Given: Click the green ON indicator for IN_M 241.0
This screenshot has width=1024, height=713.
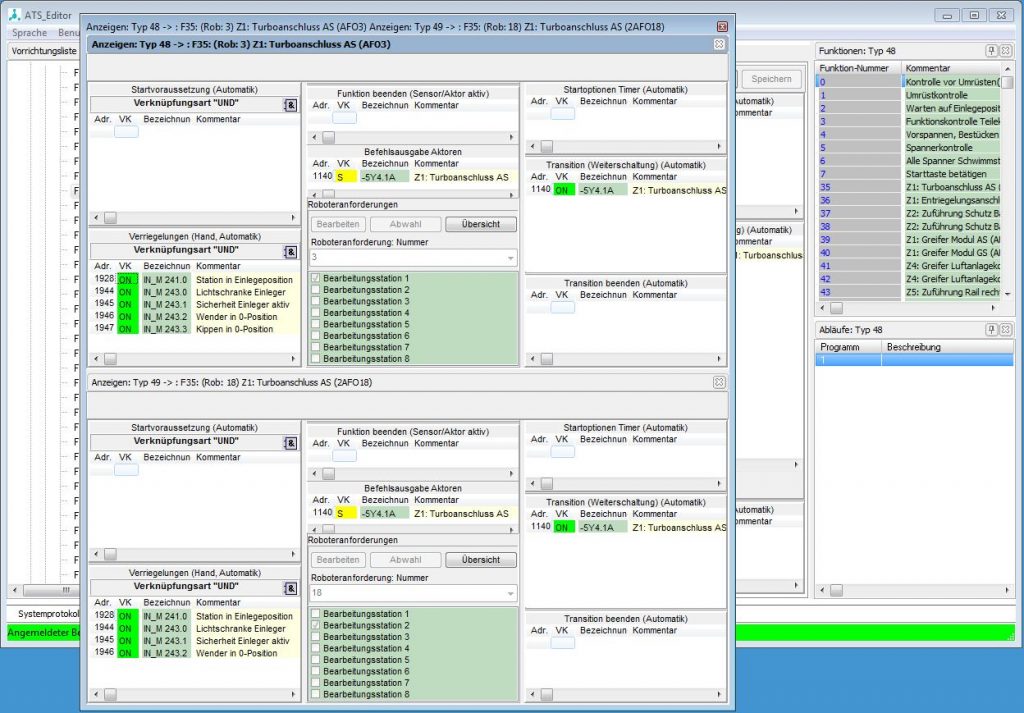Looking at the screenshot, I should (x=126, y=279).
